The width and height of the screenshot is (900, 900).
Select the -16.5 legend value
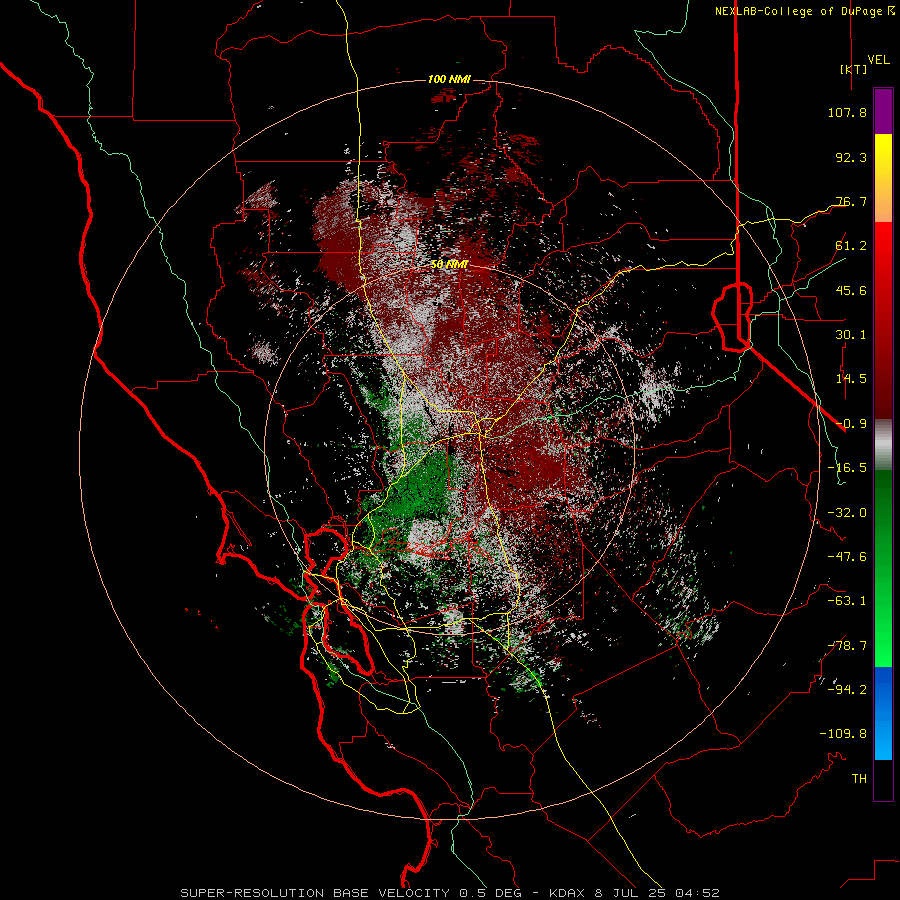pyautogui.click(x=847, y=468)
